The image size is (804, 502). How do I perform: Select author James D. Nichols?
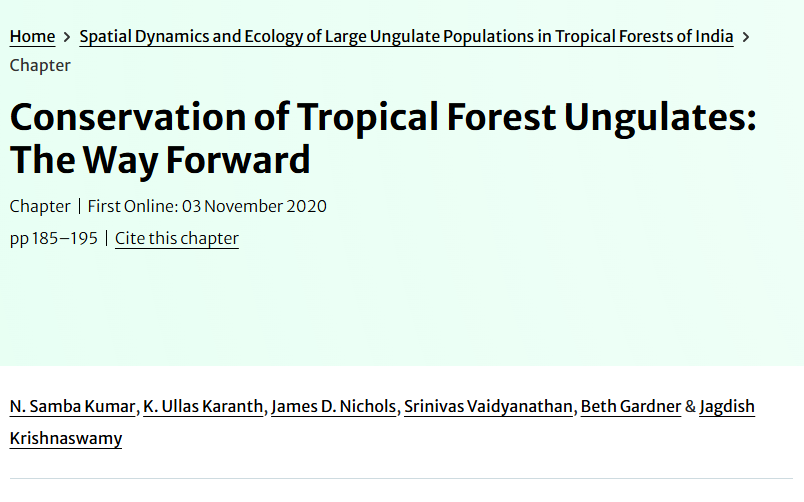pyautogui.click(x=335, y=407)
